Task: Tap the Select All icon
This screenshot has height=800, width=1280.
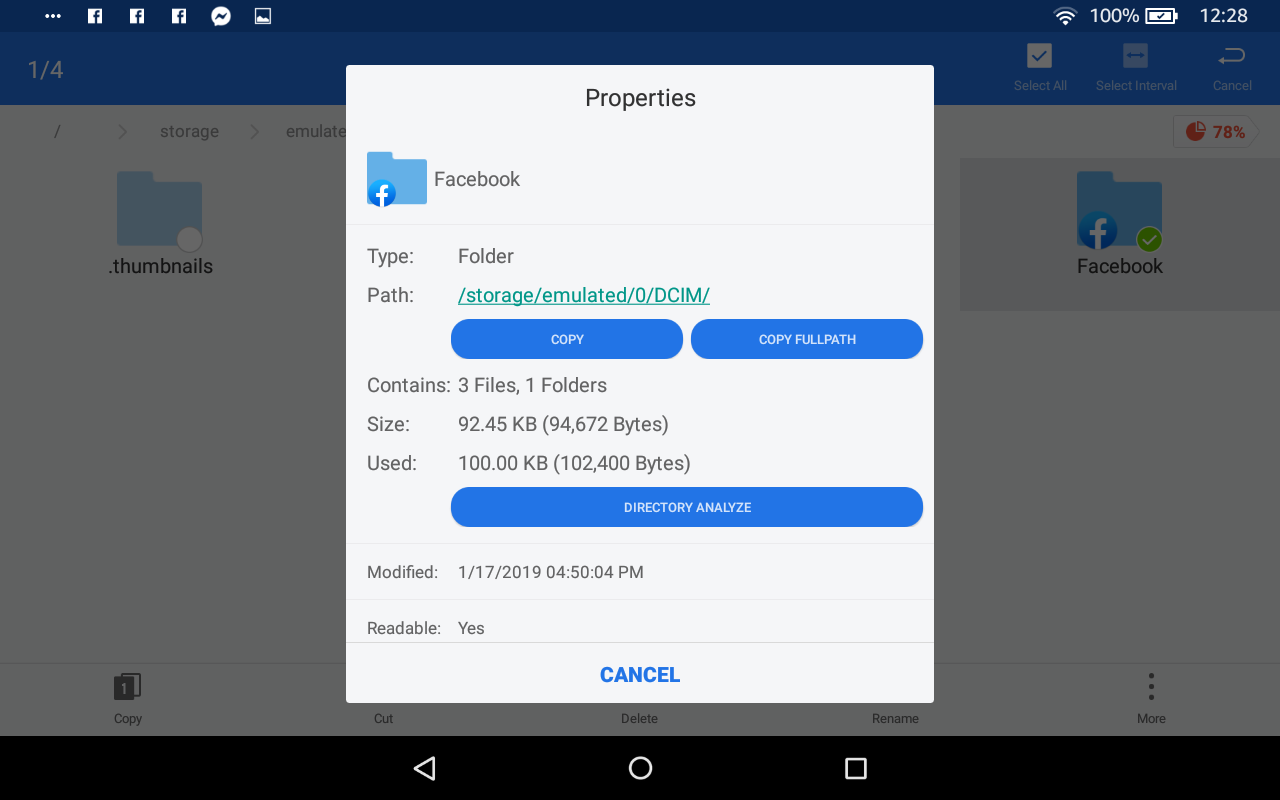Action: coord(1040,55)
